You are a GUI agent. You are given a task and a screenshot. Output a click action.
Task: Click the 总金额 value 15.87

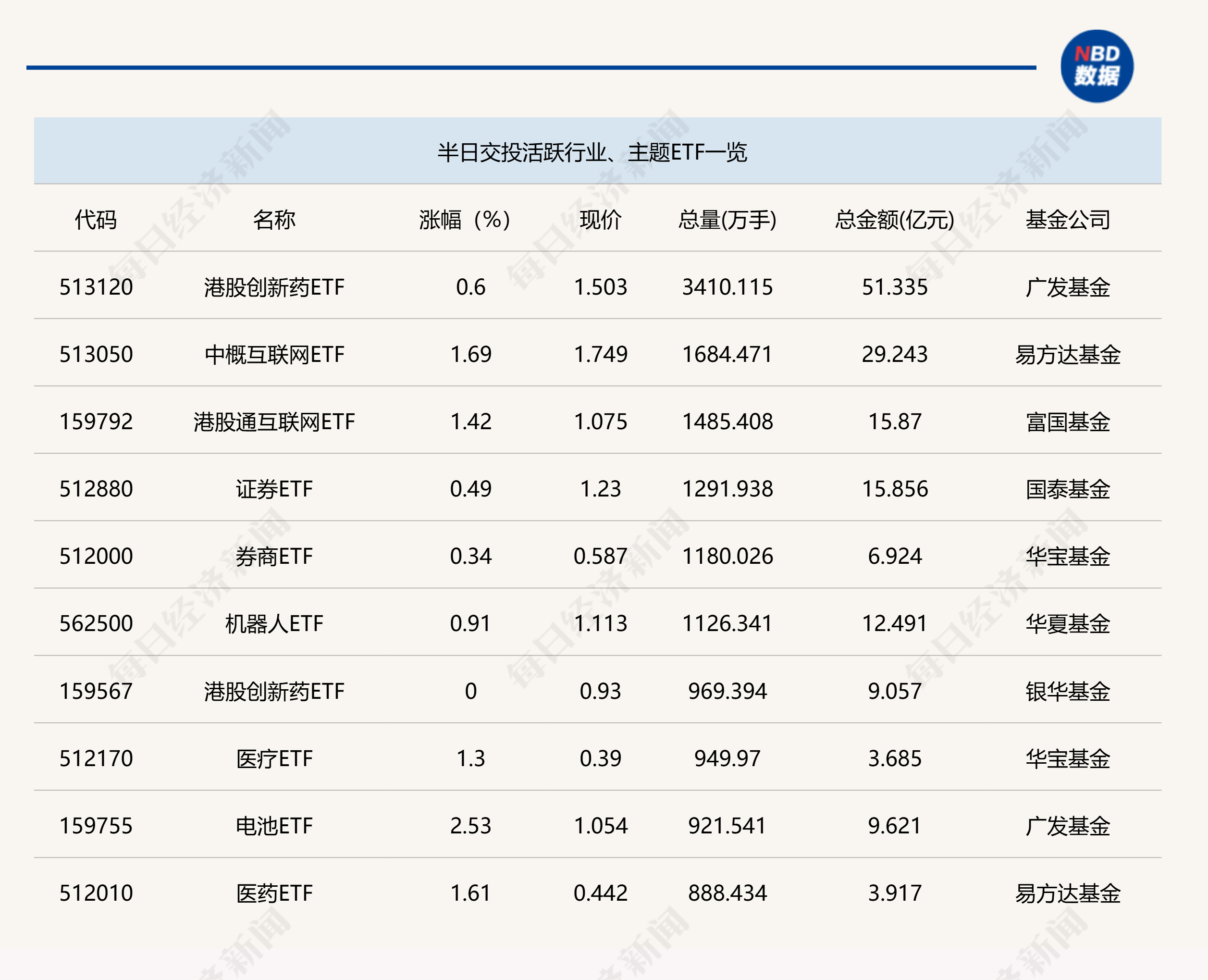tap(895, 421)
